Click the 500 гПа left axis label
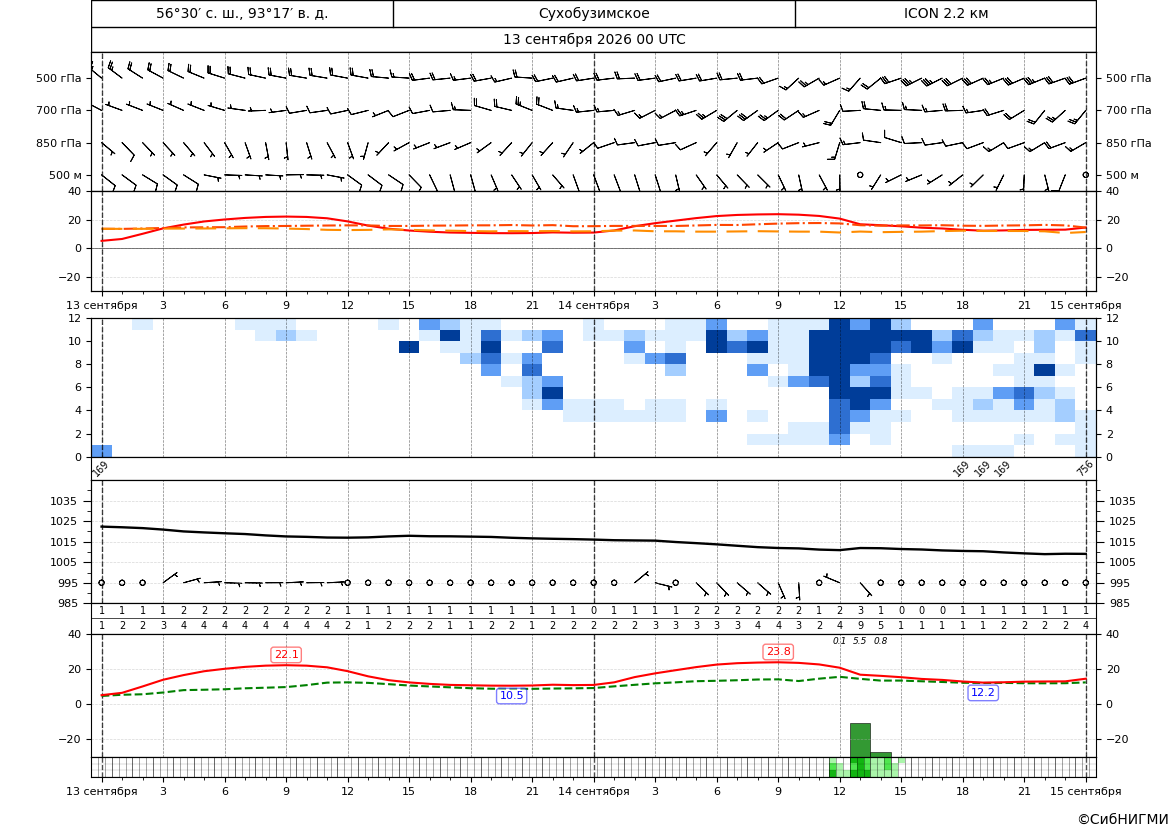Image resolution: width=1169 pixels, height=827 pixels. [x=59, y=78]
